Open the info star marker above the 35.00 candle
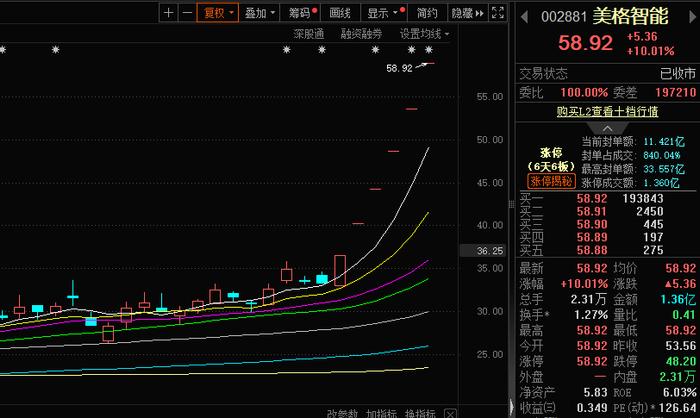Screen dimensions: 700x418 (287, 50)
